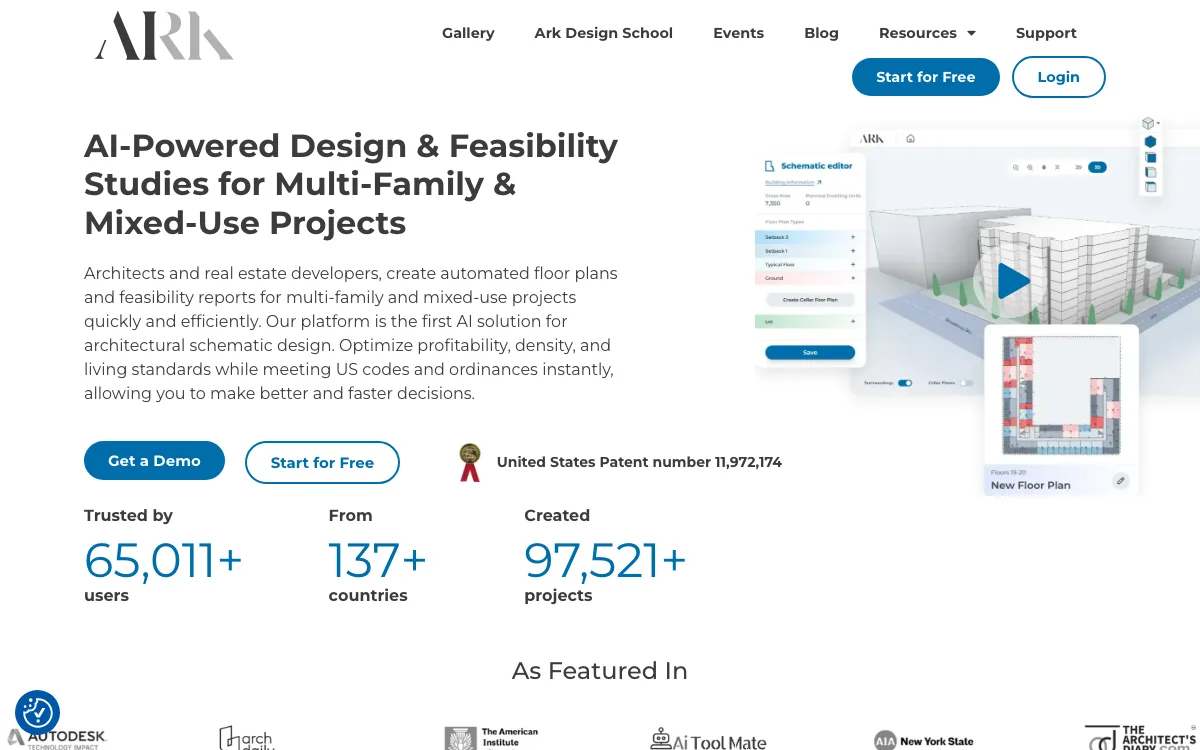The width and height of the screenshot is (1200, 750).
Task: Click the Get a Demo button
Action: pyautogui.click(x=154, y=461)
